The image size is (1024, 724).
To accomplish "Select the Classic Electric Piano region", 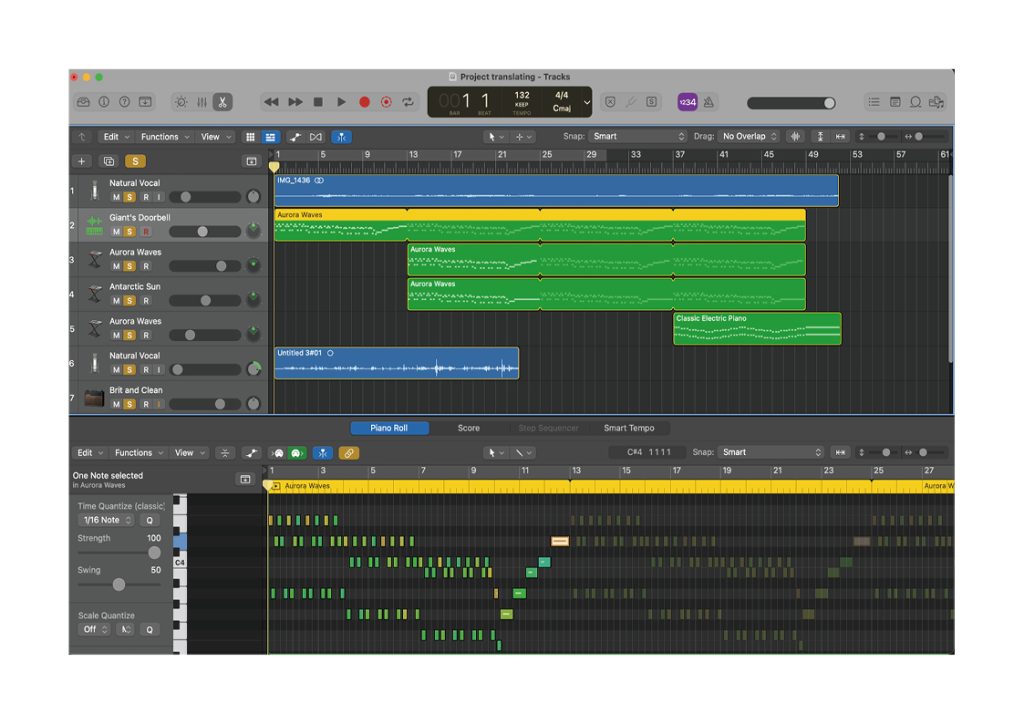I will (x=757, y=328).
